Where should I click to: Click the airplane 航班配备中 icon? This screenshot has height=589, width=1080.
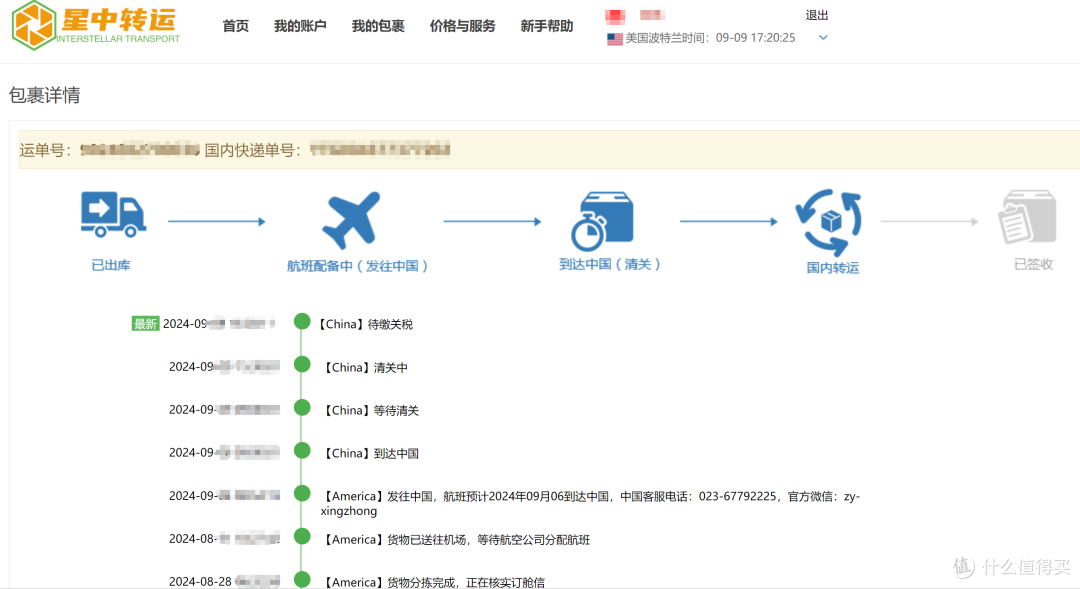(351, 220)
